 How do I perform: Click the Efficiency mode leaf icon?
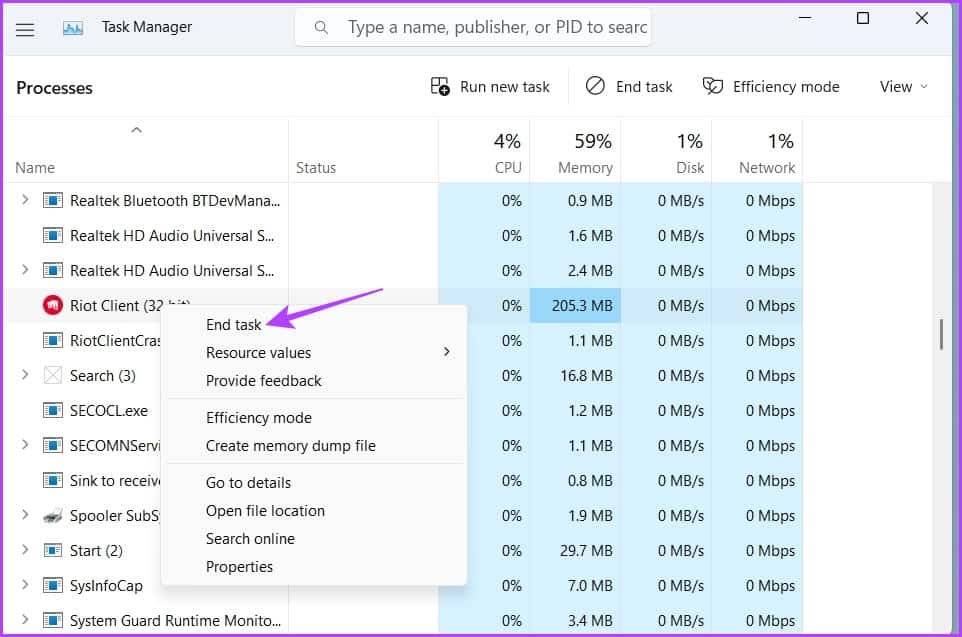712,86
